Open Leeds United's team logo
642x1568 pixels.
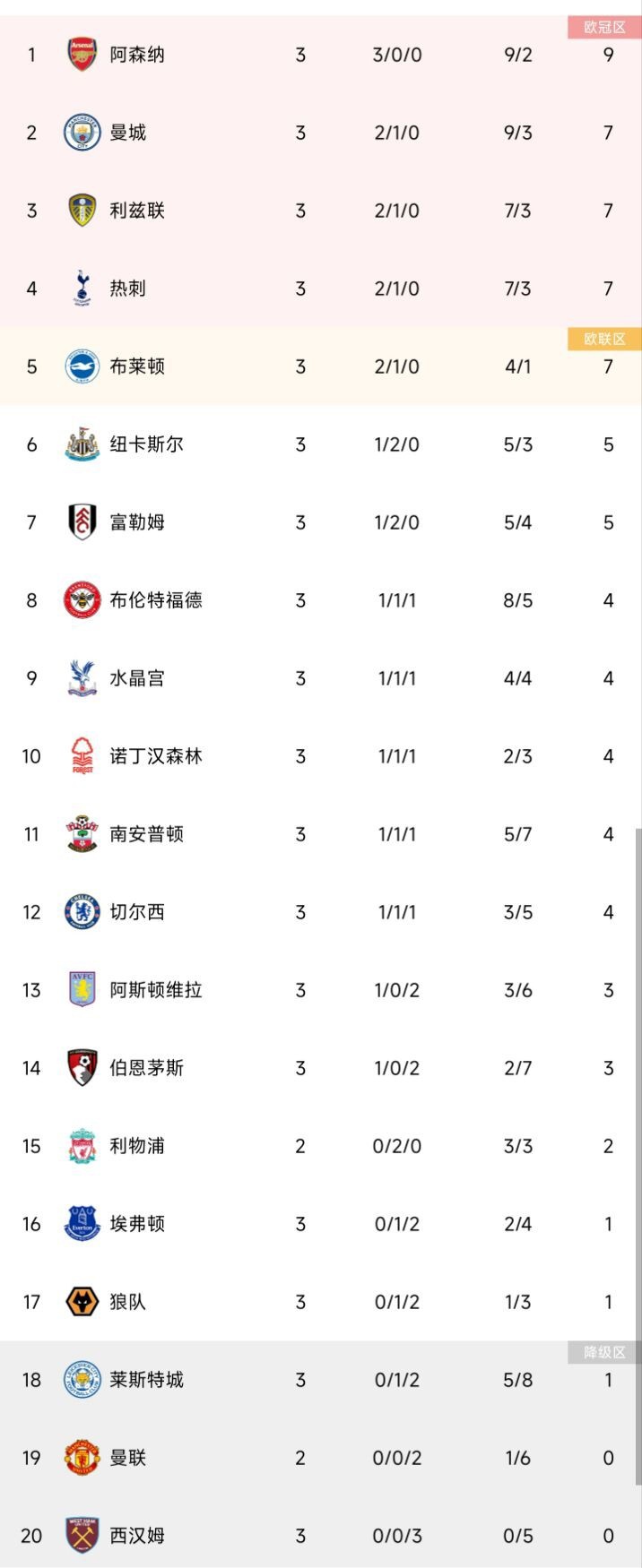pyautogui.click(x=82, y=211)
